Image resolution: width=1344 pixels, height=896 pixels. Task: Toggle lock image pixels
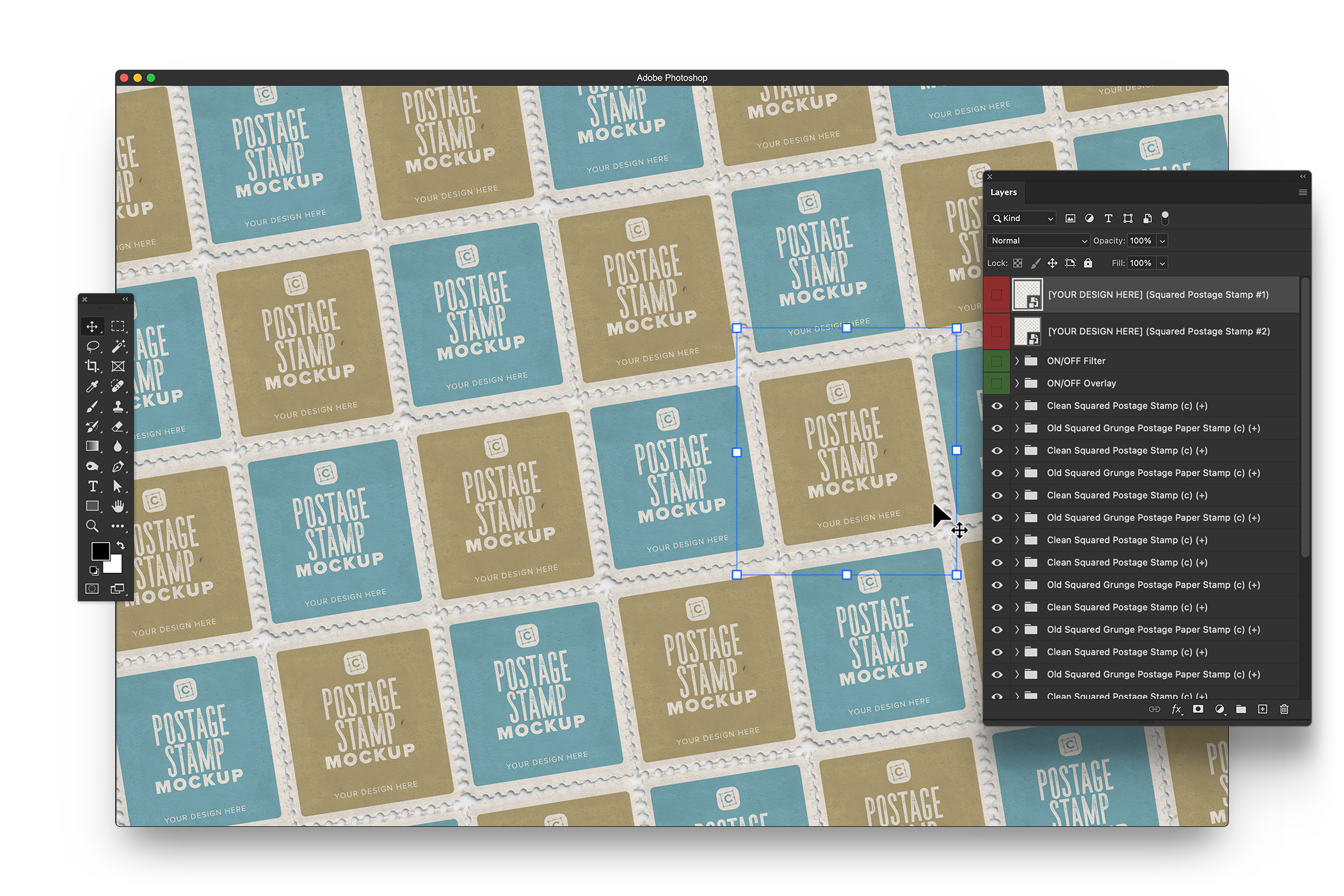1036,263
